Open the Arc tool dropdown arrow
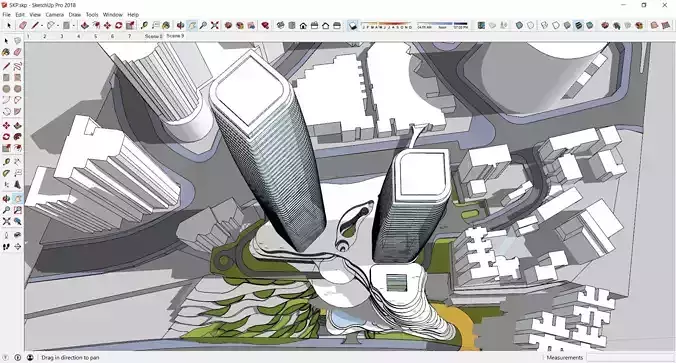 pyautogui.click(x=58, y=25)
